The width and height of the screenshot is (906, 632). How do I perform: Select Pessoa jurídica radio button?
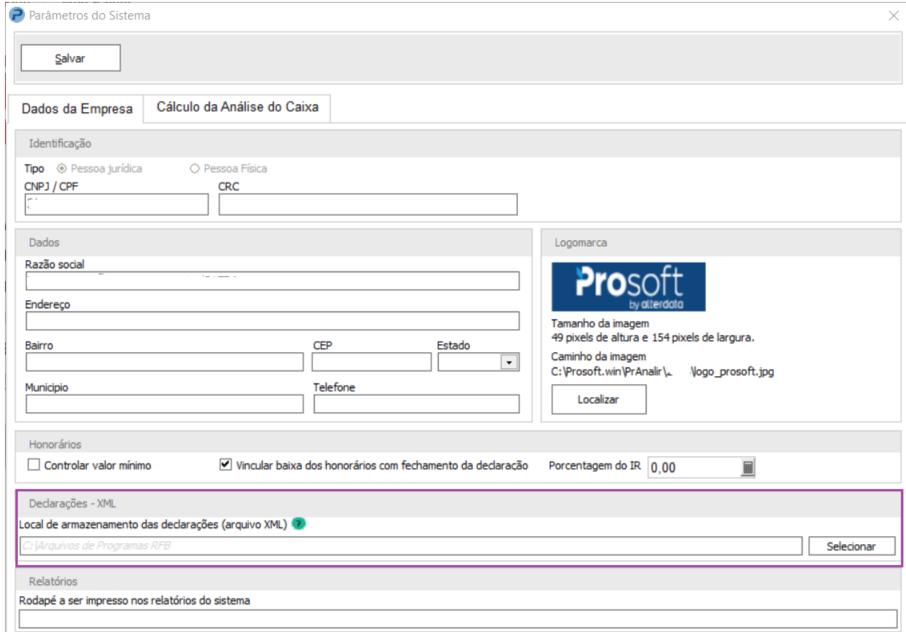click(62, 169)
